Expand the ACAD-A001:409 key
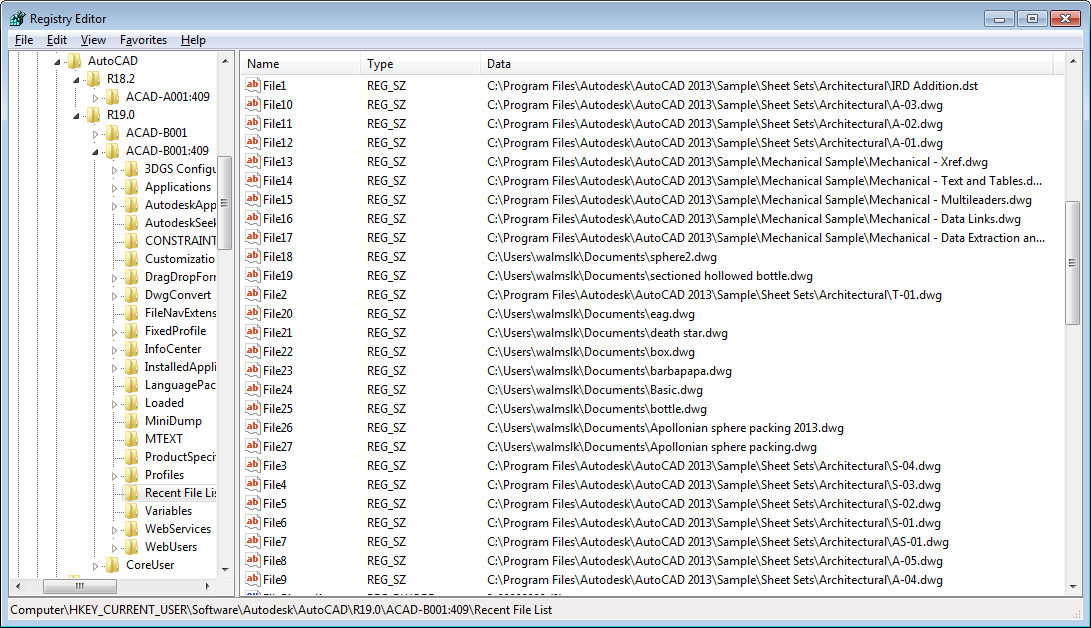The width and height of the screenshot is (1091, 628). point(96,98)
